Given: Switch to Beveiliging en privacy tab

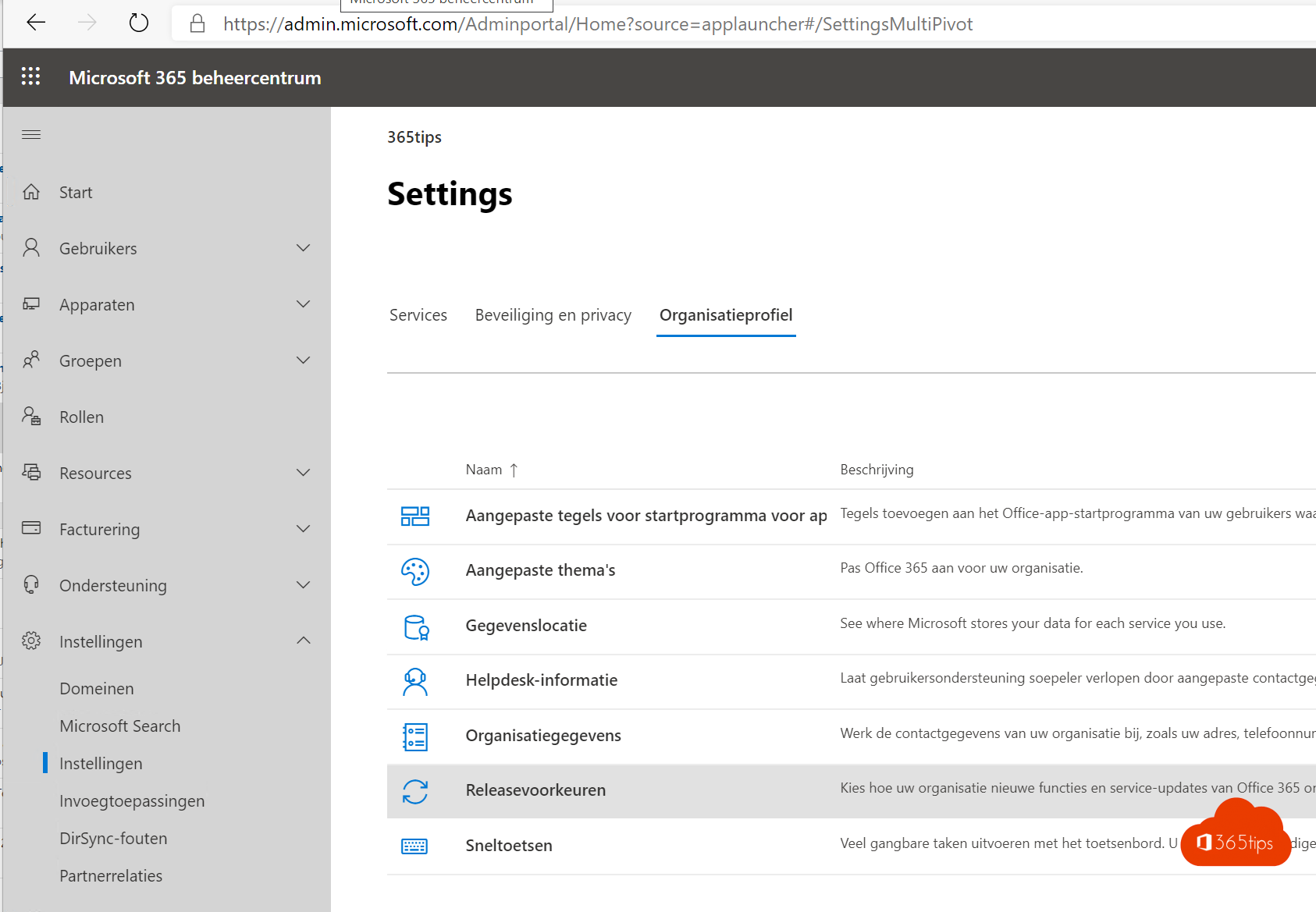Looking at the screenshot, I should pos(553,315).
